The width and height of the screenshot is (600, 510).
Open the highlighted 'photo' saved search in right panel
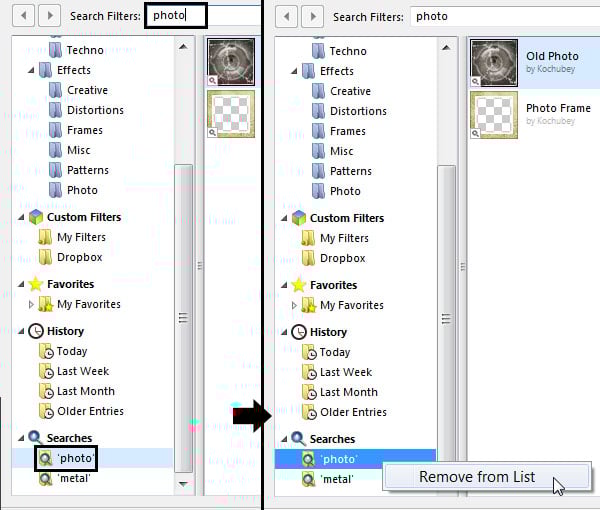point(338,459)
